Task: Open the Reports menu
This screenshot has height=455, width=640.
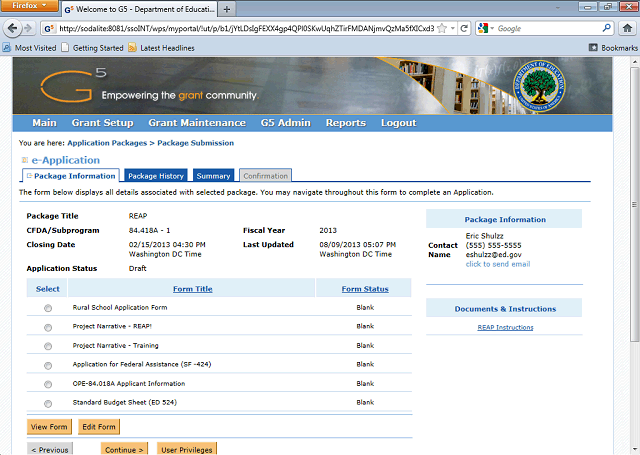Action: pos(346,123)
